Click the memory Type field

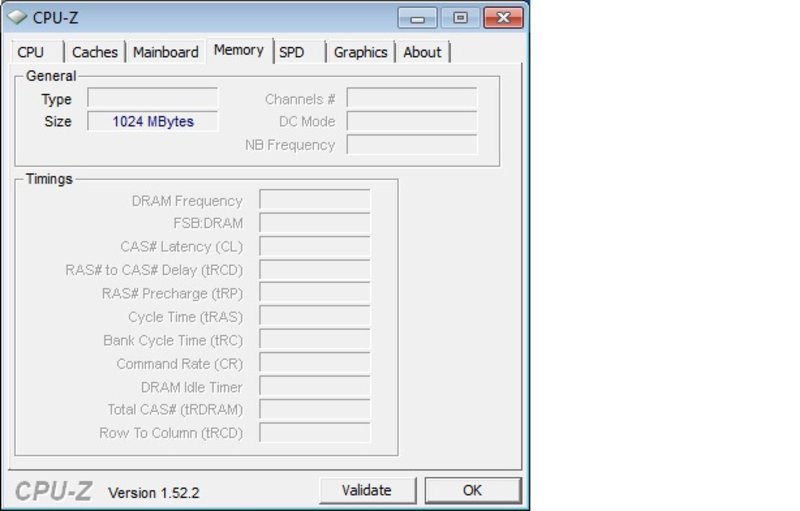[153, 98]
